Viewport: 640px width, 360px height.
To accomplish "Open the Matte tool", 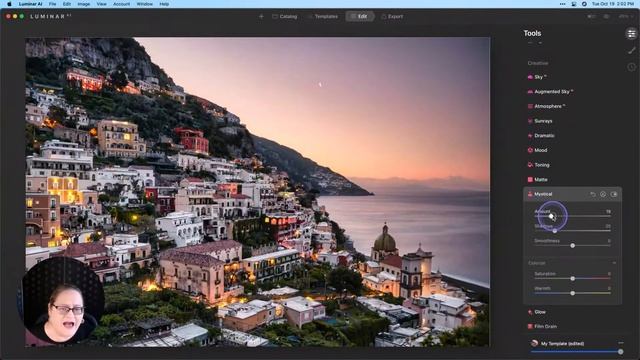I will click(537, 180).
